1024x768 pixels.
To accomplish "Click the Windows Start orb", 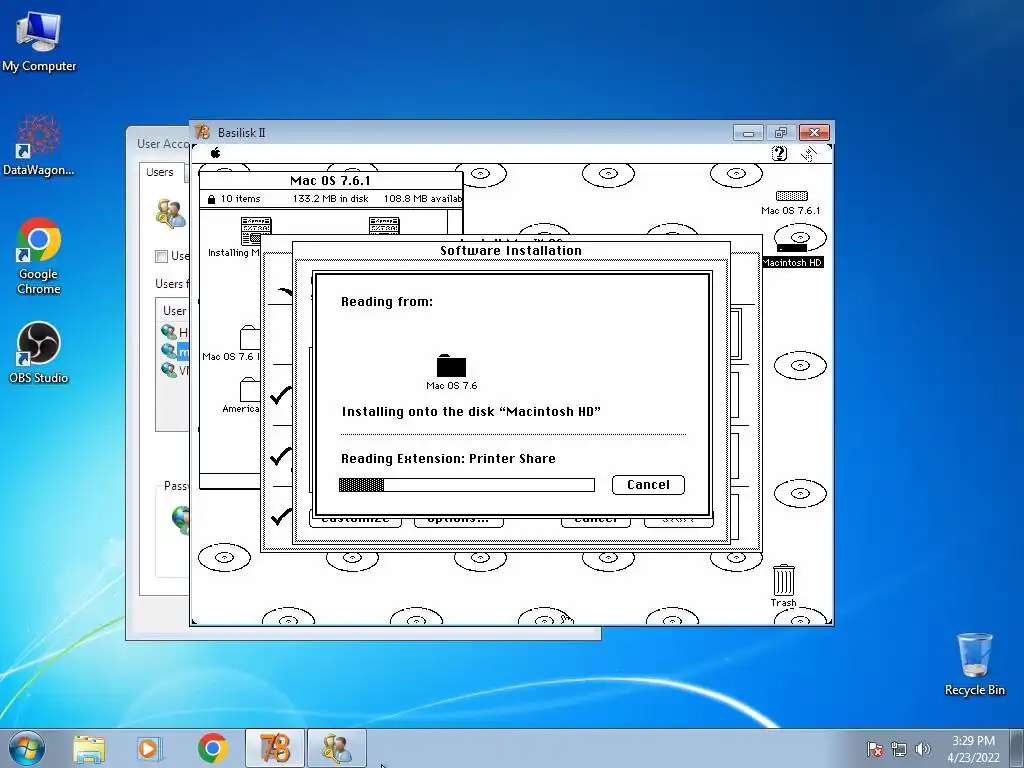I will 27,748.
